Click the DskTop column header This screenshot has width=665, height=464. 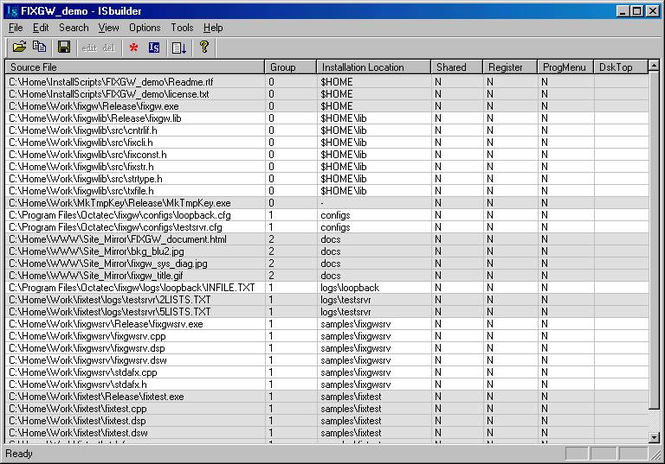(620, 67)
